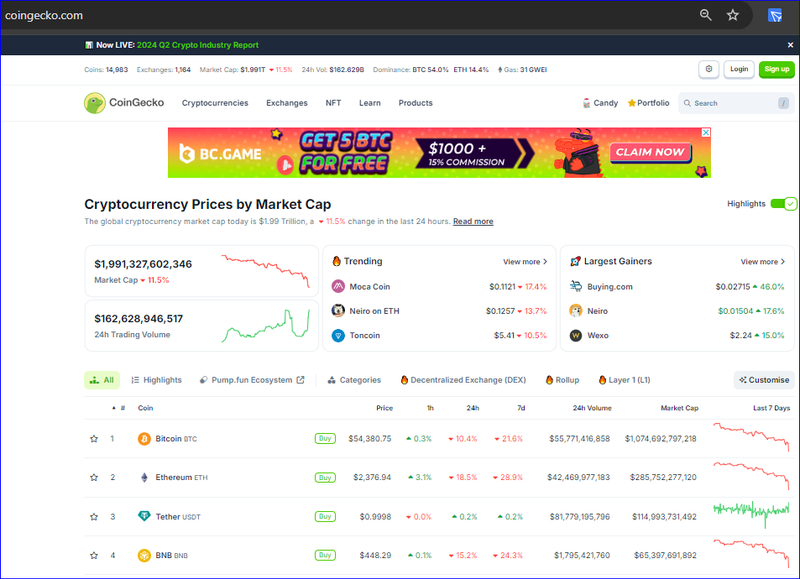The width and height of the screenshot is (800, 579).
Task: Click CLAIM NOW in the BC.GAME ad
Action: pos(650,152)
